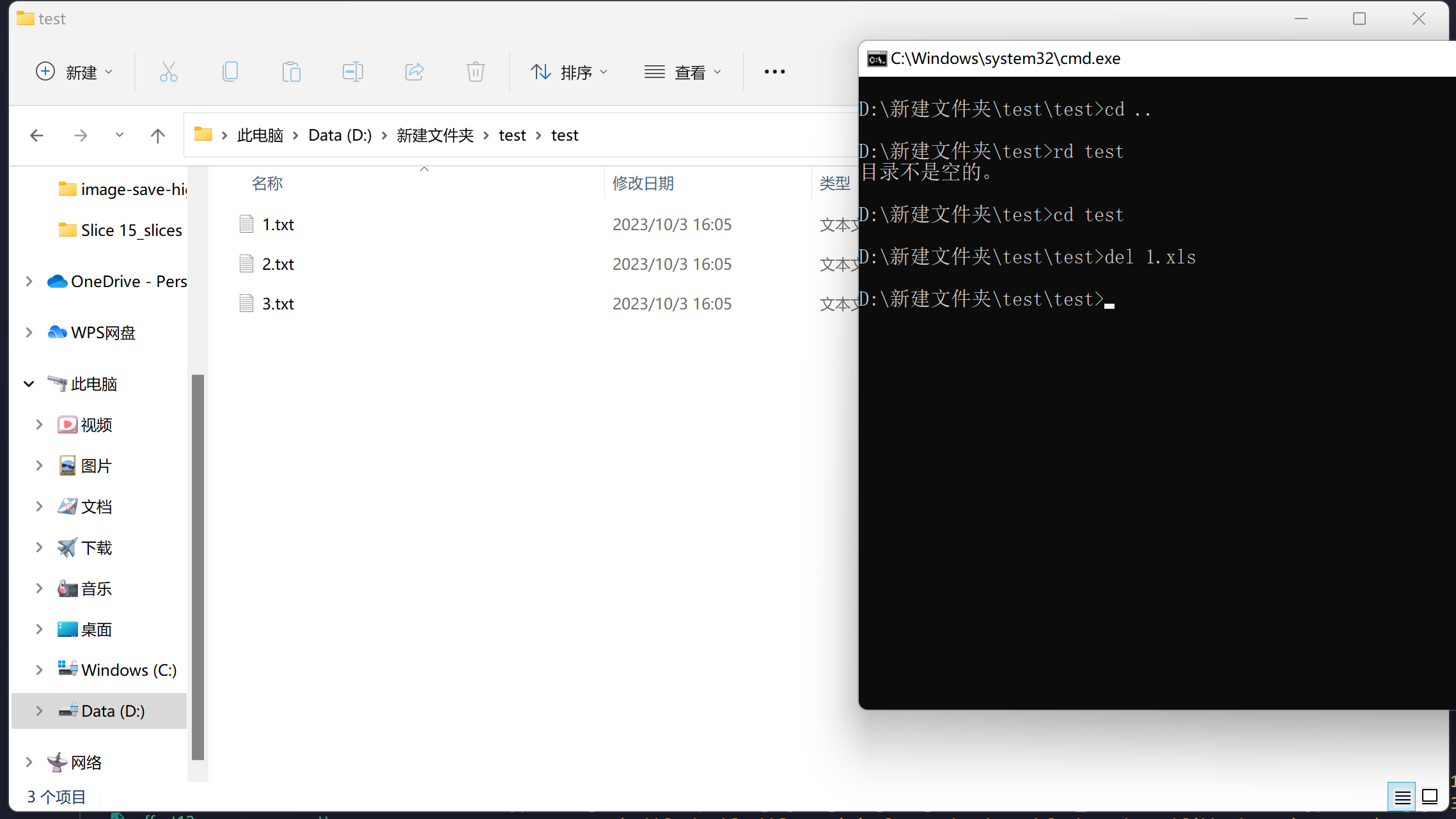Screen dimensions: 1456x819
Task: Expand the Data (D:) tree node
Action: (39, 711)
